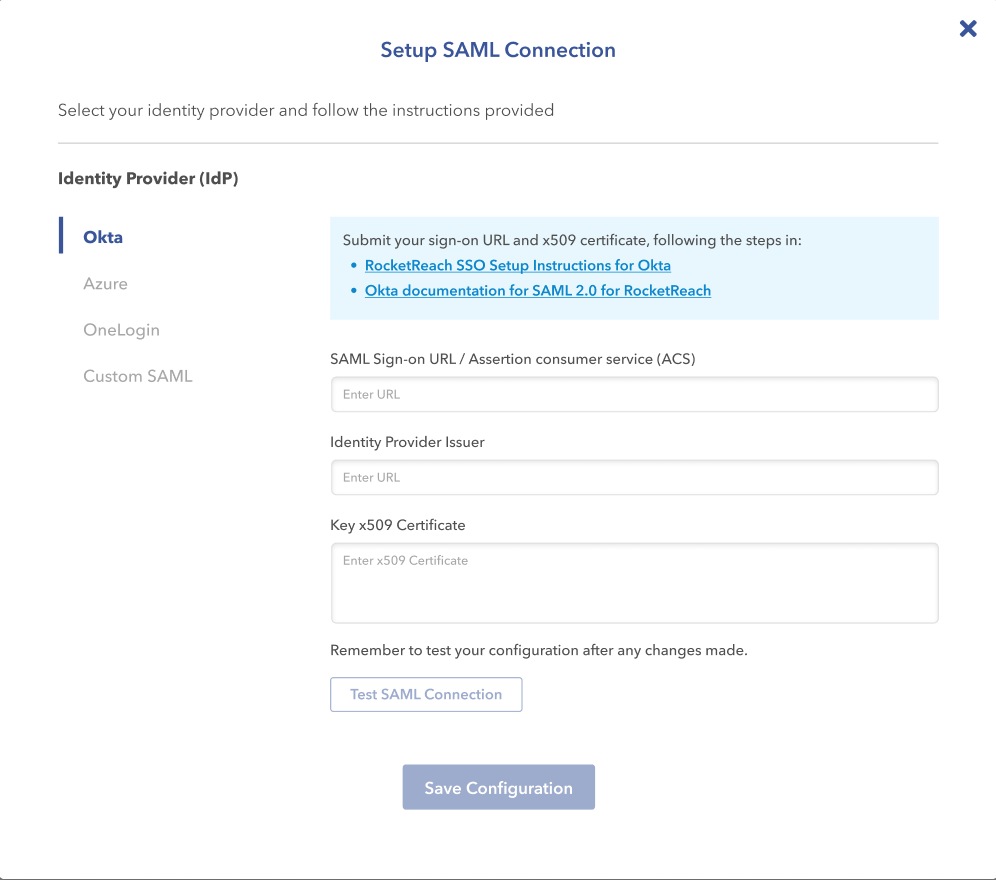
Task: Choose OneLogin as identity provider
Action: (121, 330)
